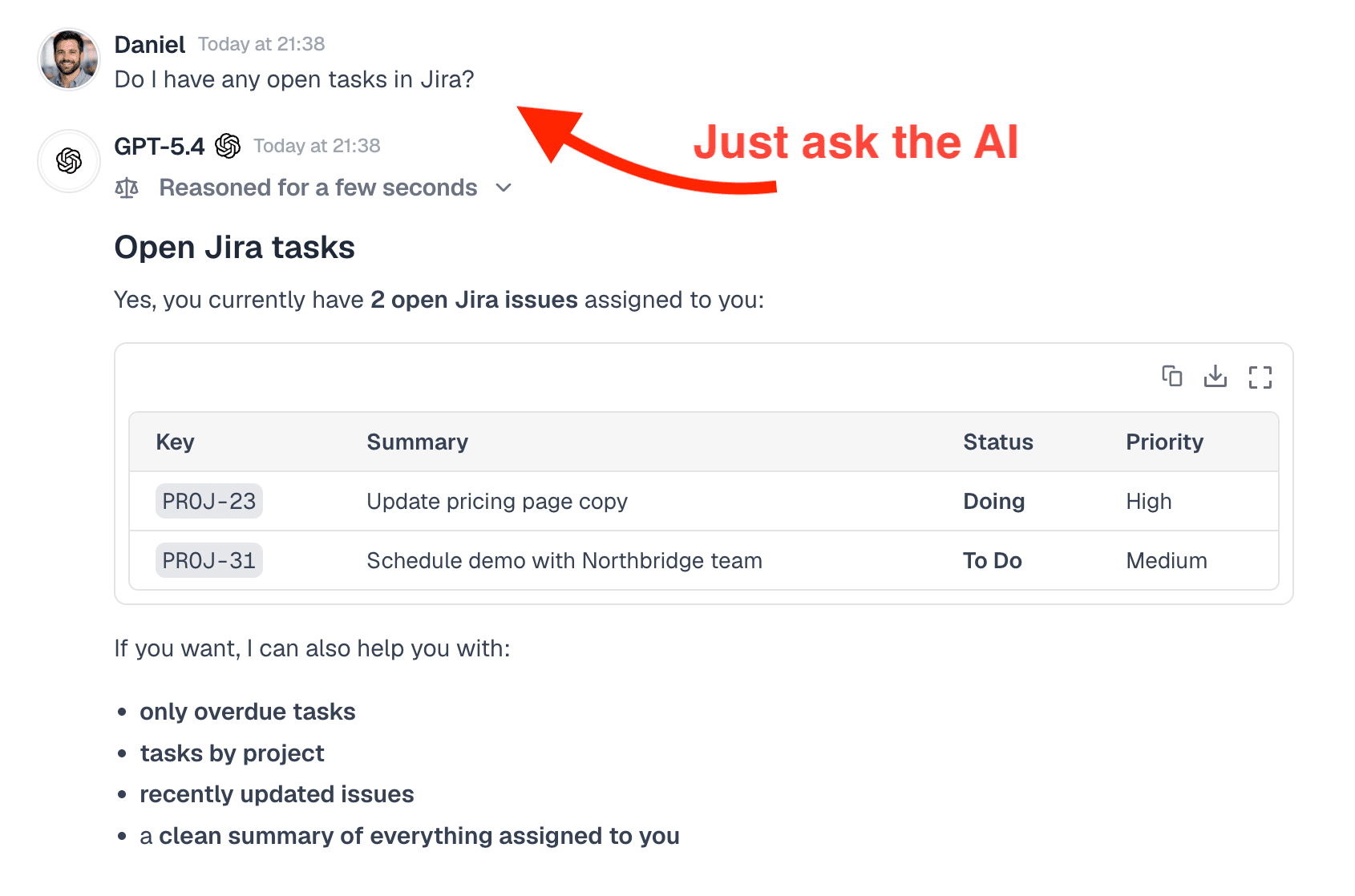Select 'recently updated issues' bullet
The image size is (1355, 896).
[277, 794]
